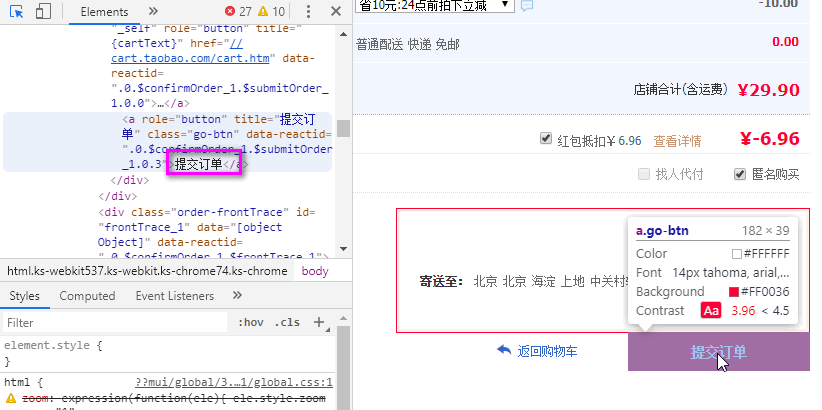Activate the inspect element picker icon
The width and height of the screenshot is (822, 410).
17,12
